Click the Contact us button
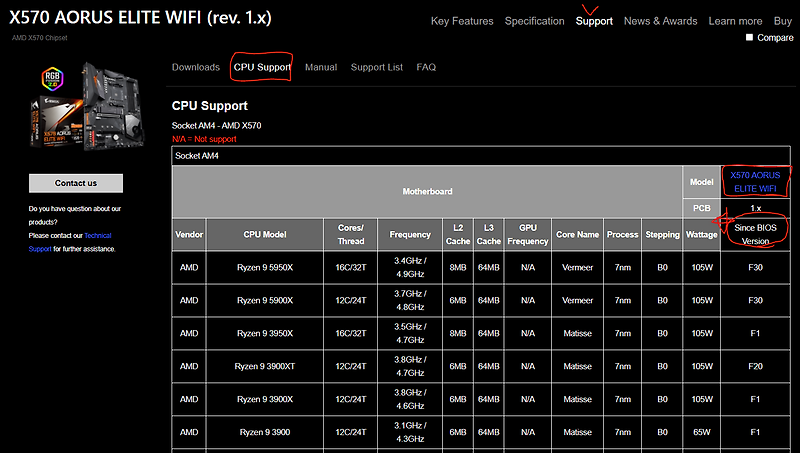This screenshot has height=453, width=800. [76, 183]
